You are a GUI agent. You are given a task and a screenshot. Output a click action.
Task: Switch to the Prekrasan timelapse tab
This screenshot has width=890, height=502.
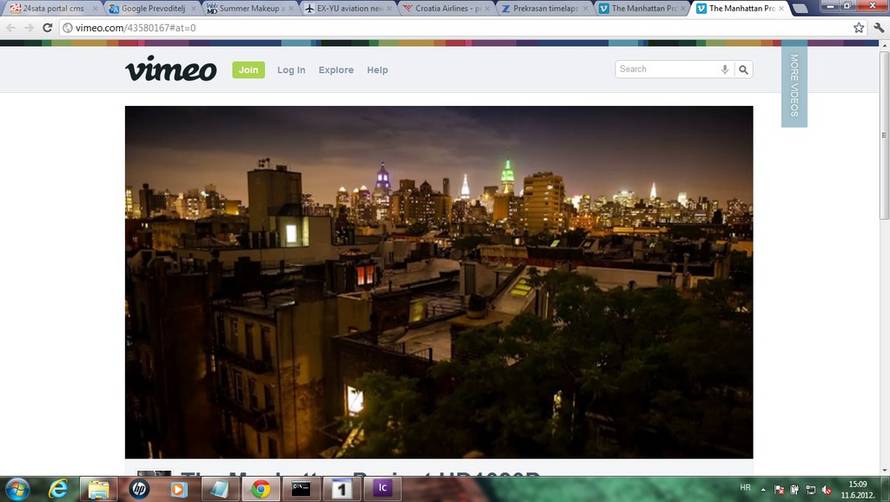(544, 9)
